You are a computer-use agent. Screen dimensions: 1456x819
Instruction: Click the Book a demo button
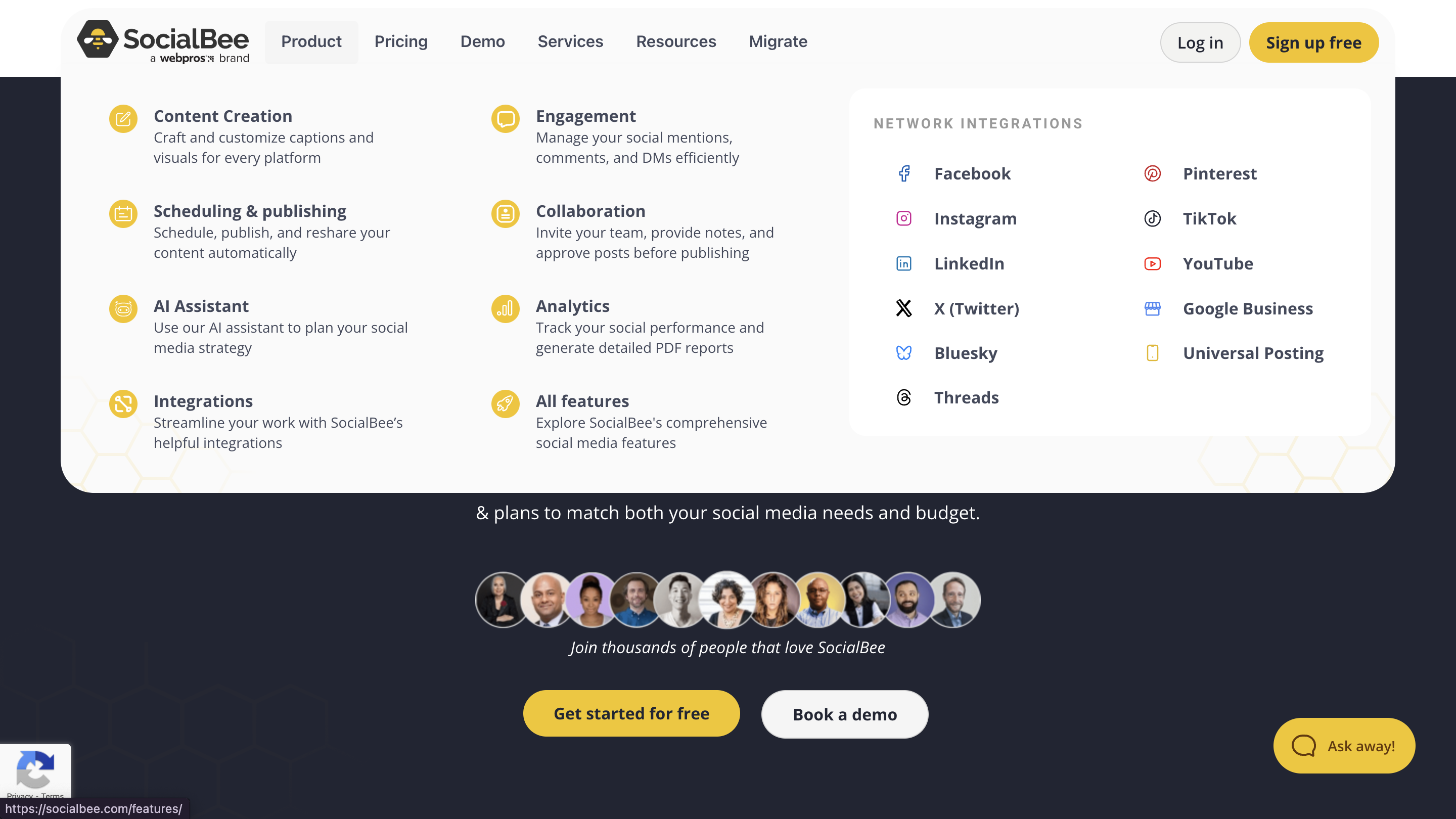[845, 714]
